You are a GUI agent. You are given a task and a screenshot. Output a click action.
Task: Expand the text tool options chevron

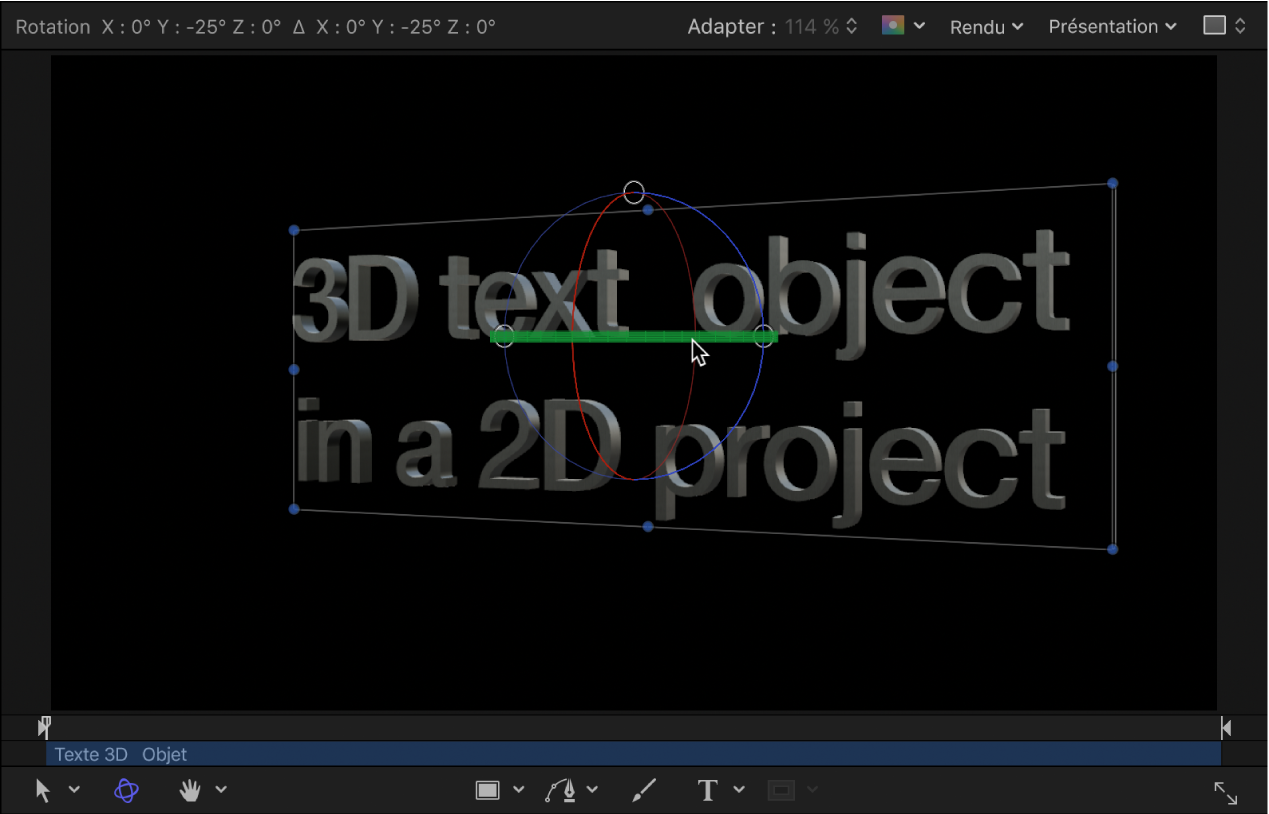(x=739, y=790)
